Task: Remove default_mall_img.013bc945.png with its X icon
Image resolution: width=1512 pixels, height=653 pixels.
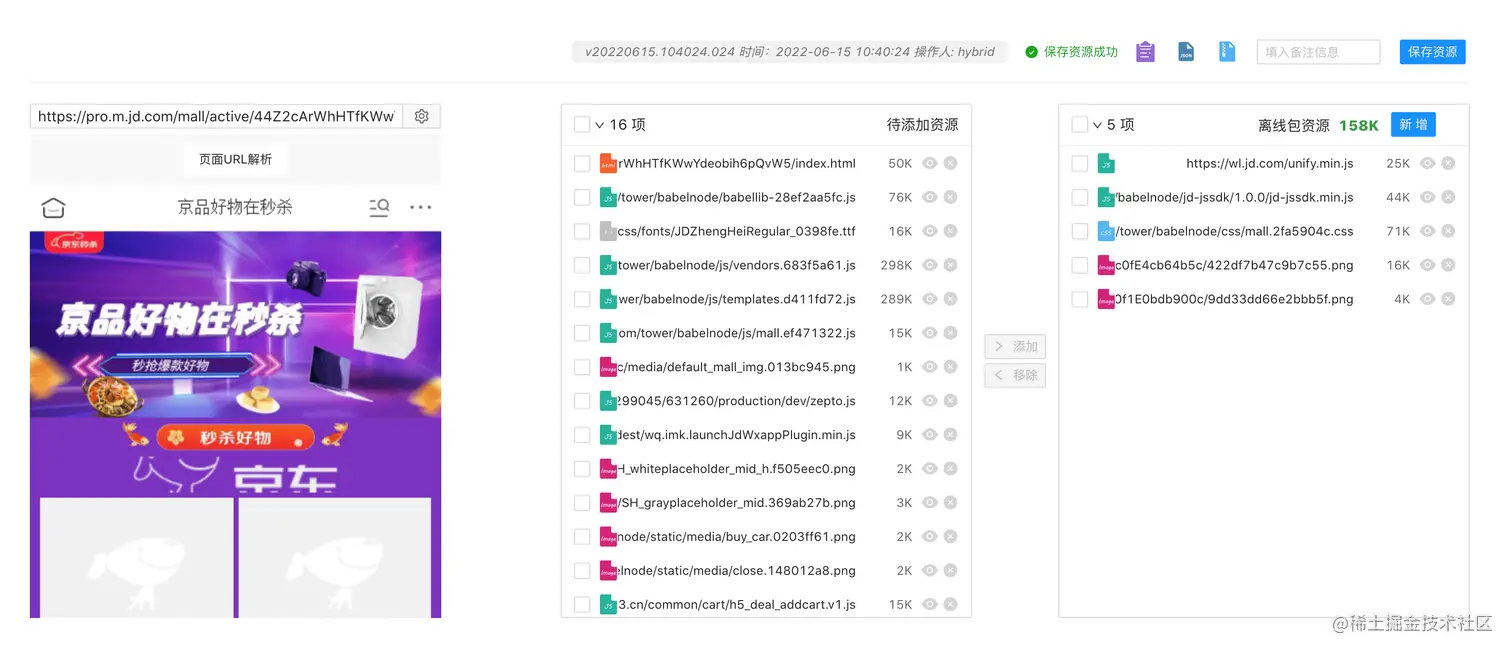Action: [x=950, y=367]
